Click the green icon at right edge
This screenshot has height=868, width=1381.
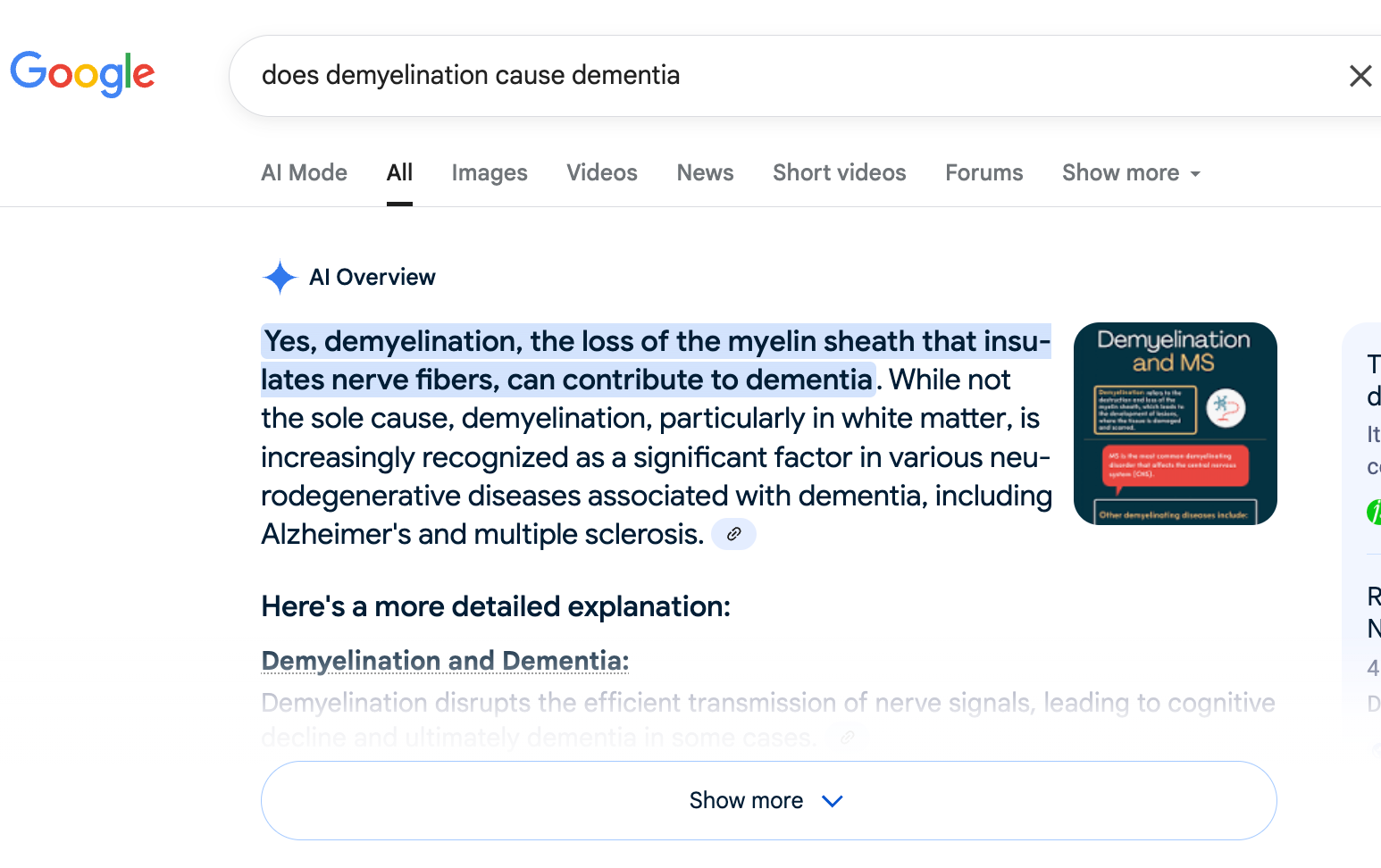pyautogui.click(x=1374, y=512)
